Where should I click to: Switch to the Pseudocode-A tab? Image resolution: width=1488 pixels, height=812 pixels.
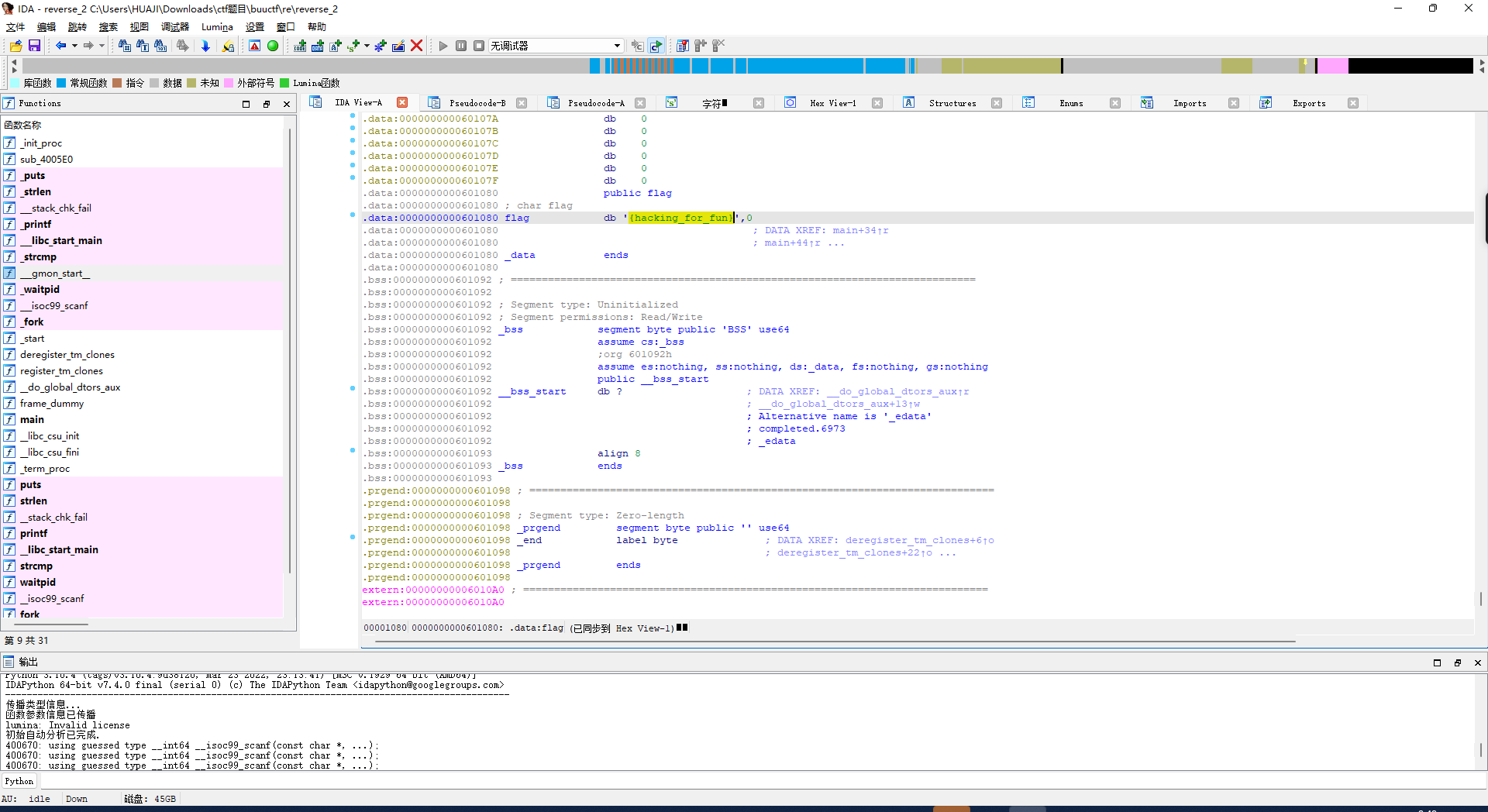pos(596,103)
